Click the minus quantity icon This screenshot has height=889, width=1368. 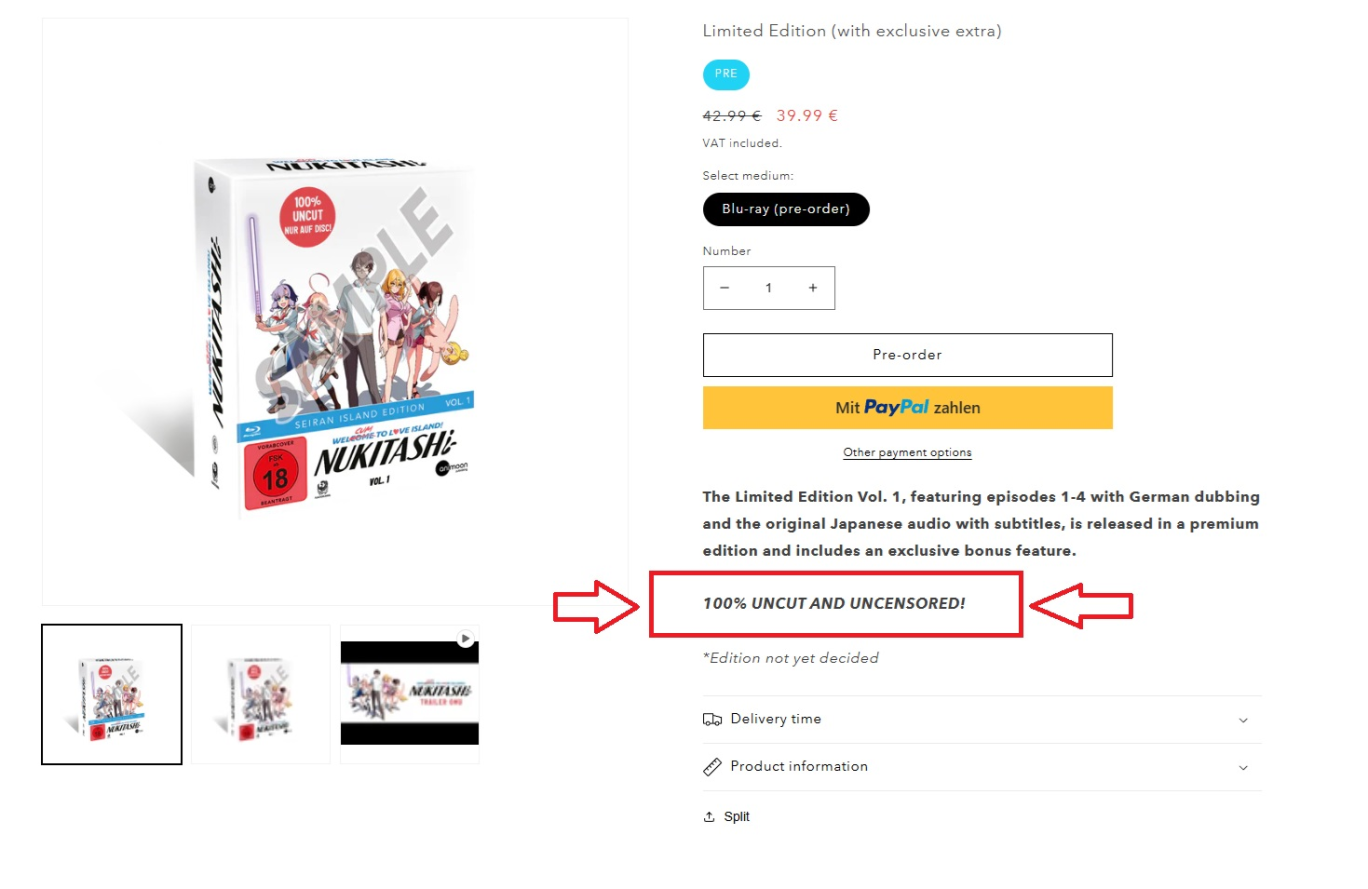pyautogui.click(x=724, y=288)
